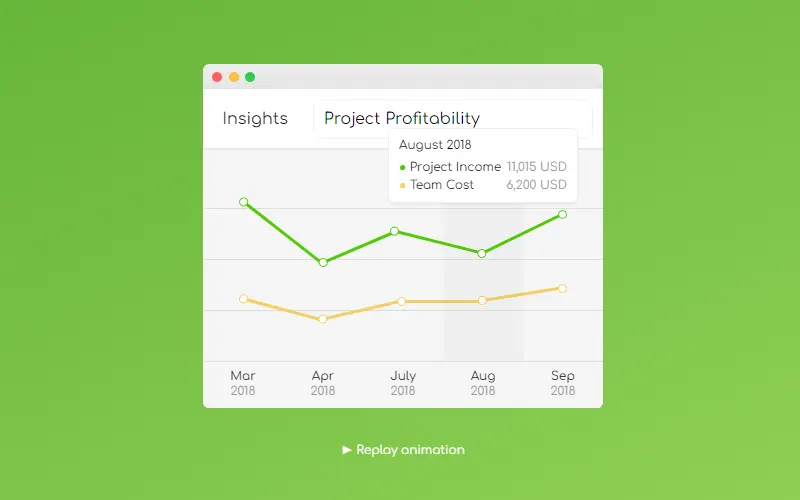Click the Replay animation play triangle
This screenshot has height=500, width=800.
click(x=347, y=449)
